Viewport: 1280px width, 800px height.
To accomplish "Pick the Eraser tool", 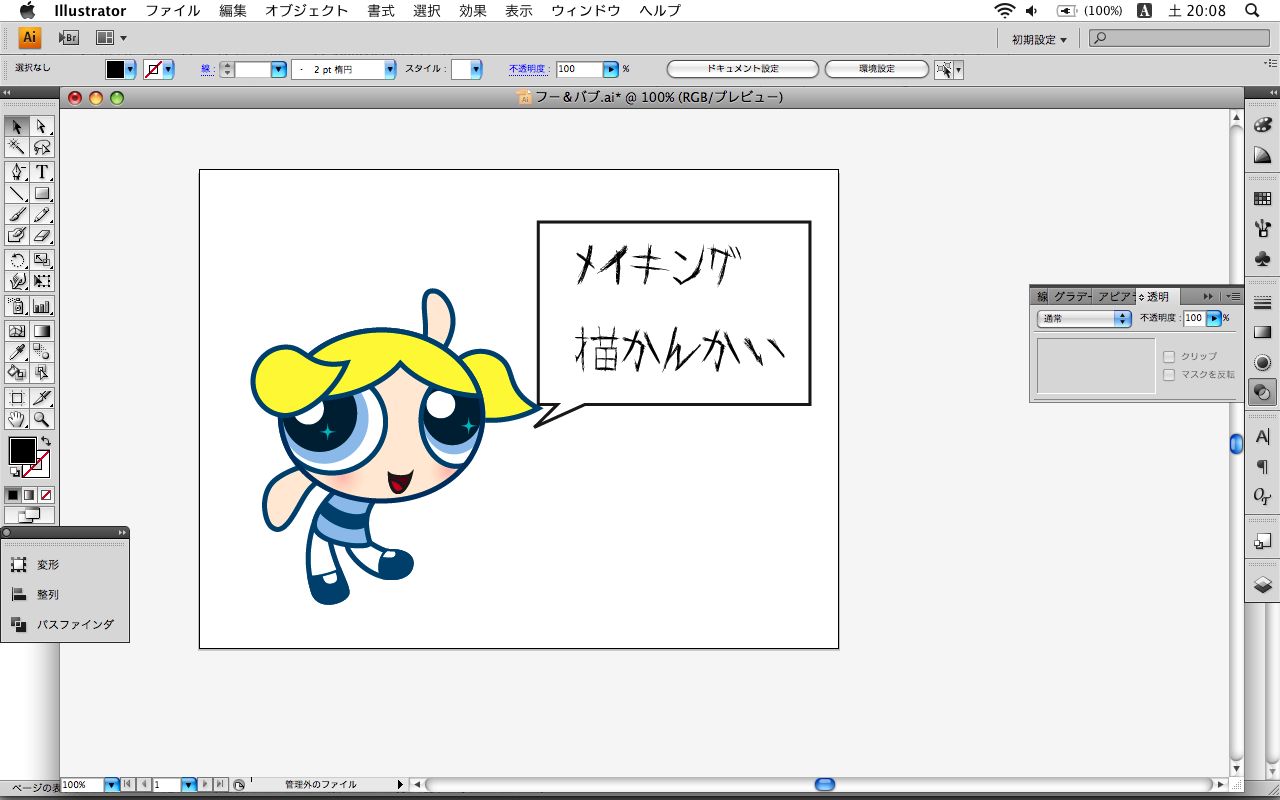I will click(42, 235).
